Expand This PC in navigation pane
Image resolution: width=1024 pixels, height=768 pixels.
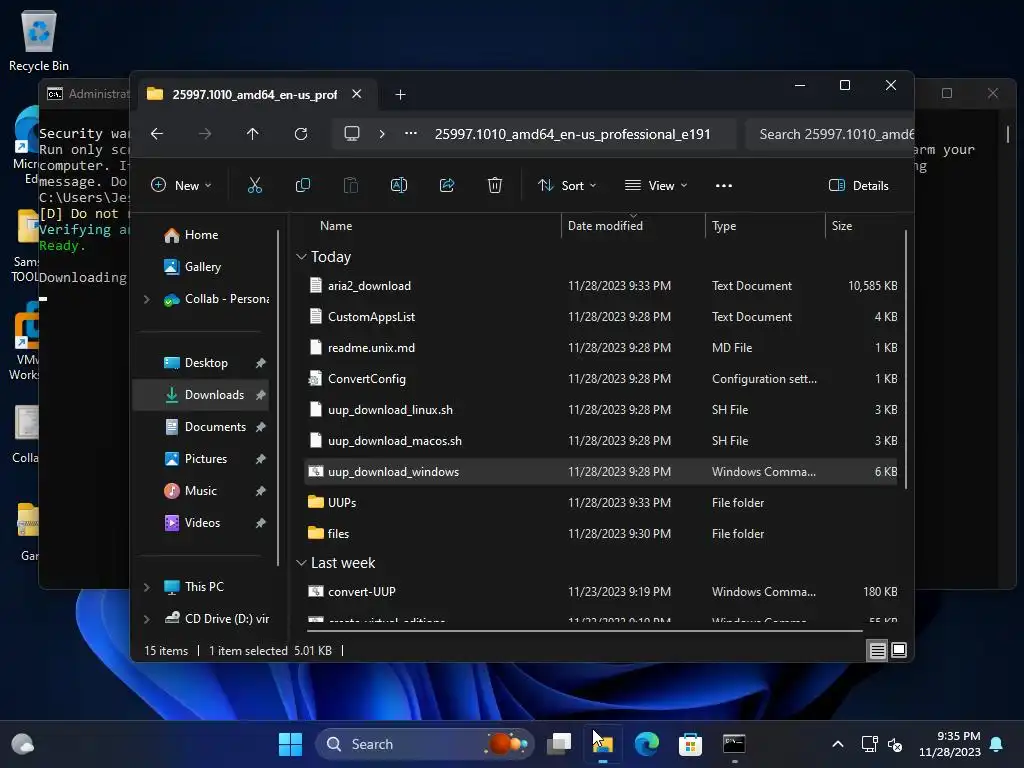tap(146, 587)
